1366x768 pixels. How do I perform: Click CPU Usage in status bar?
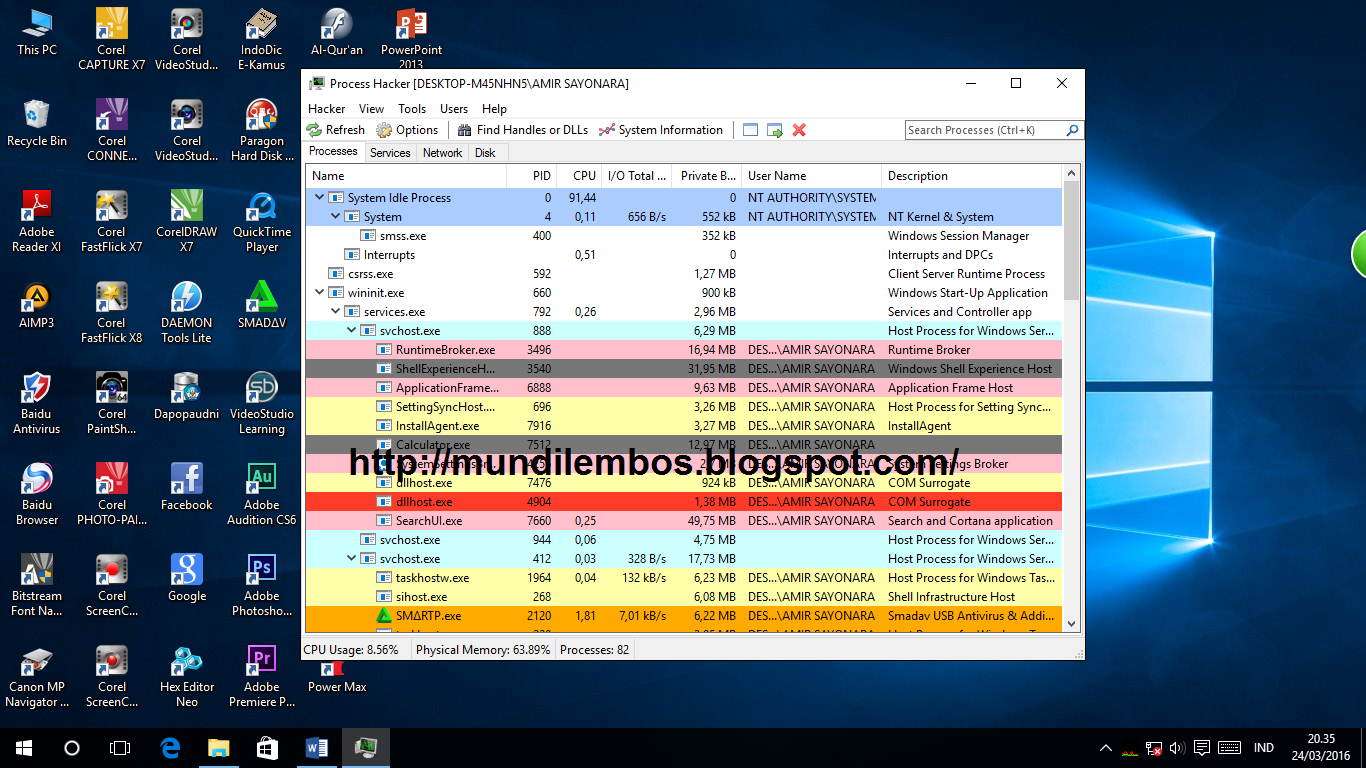[x=351, y=650]
